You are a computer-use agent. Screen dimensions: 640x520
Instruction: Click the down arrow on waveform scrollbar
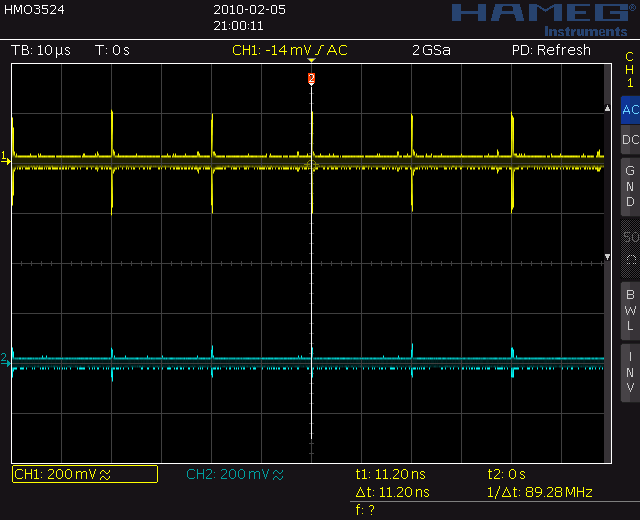[607, 257]
